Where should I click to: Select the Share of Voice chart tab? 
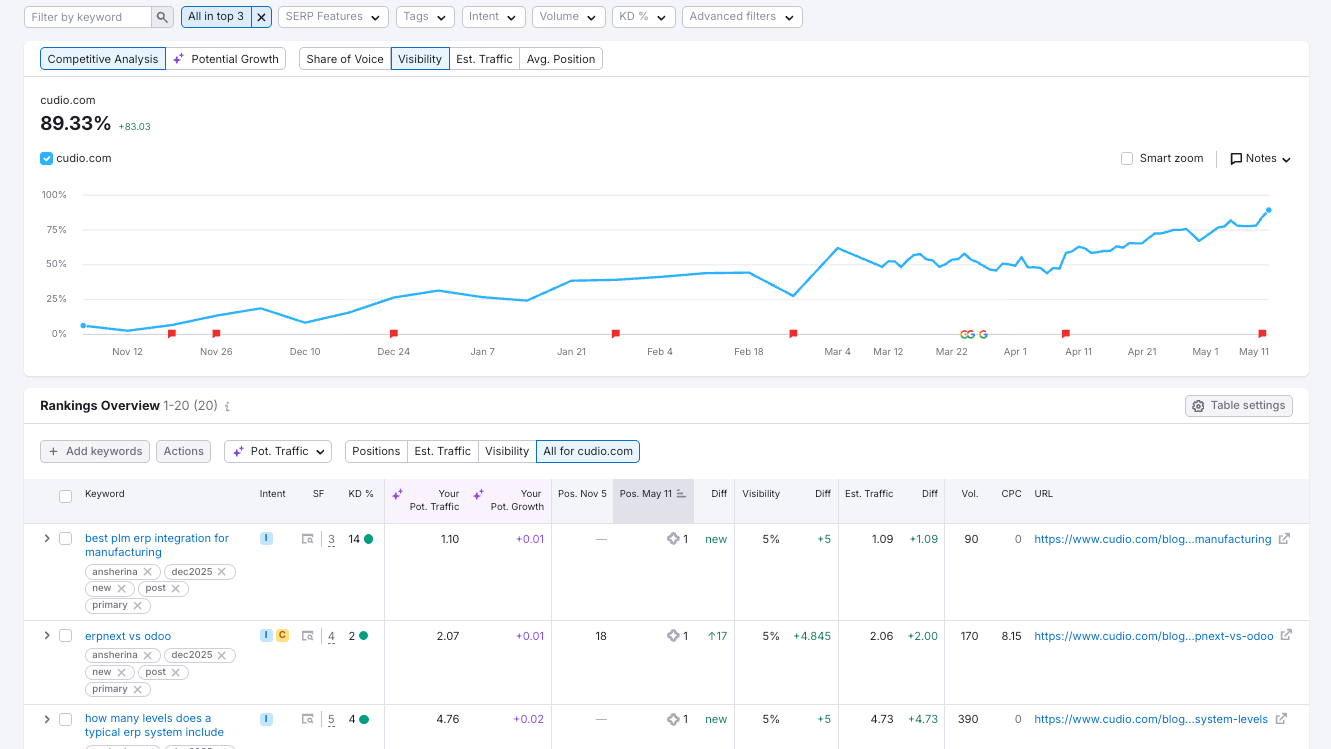coord(345,59)
